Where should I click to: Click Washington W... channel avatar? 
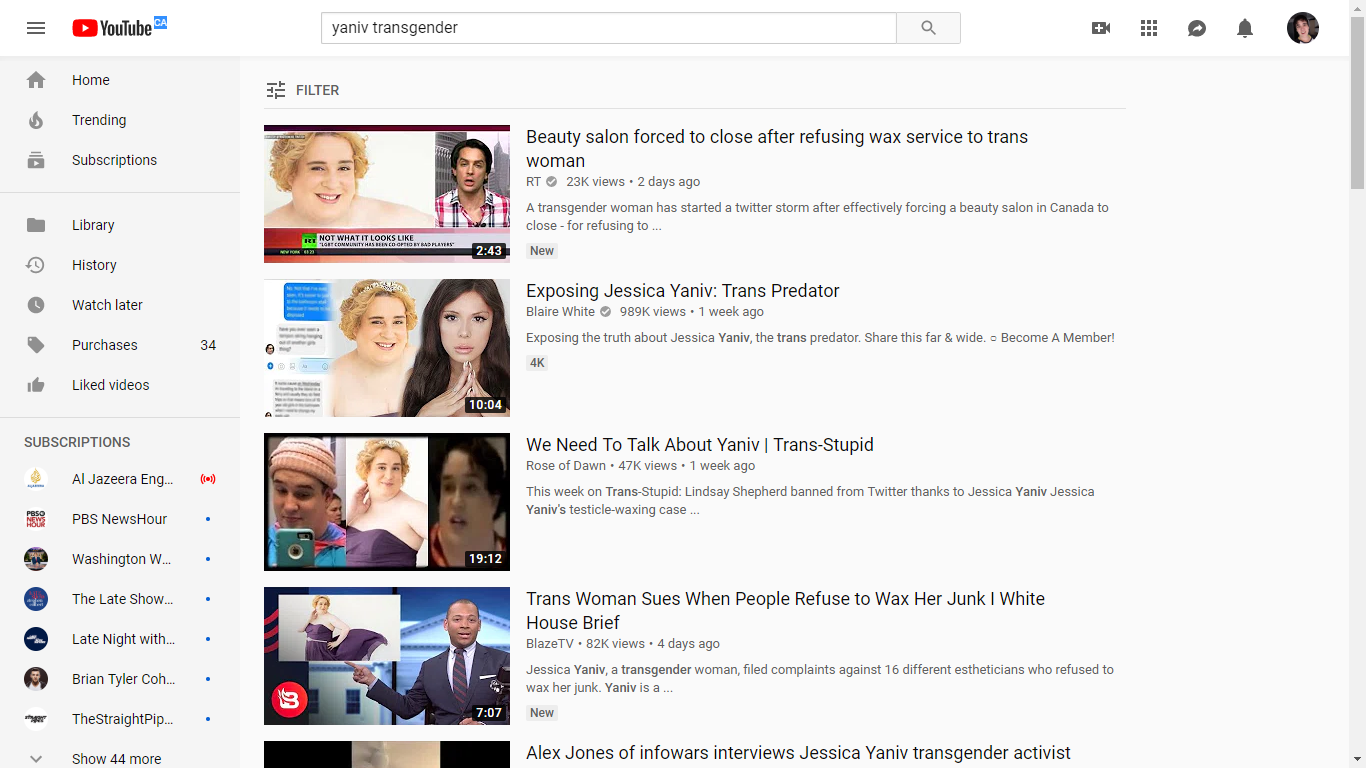[x=36, y=559]
